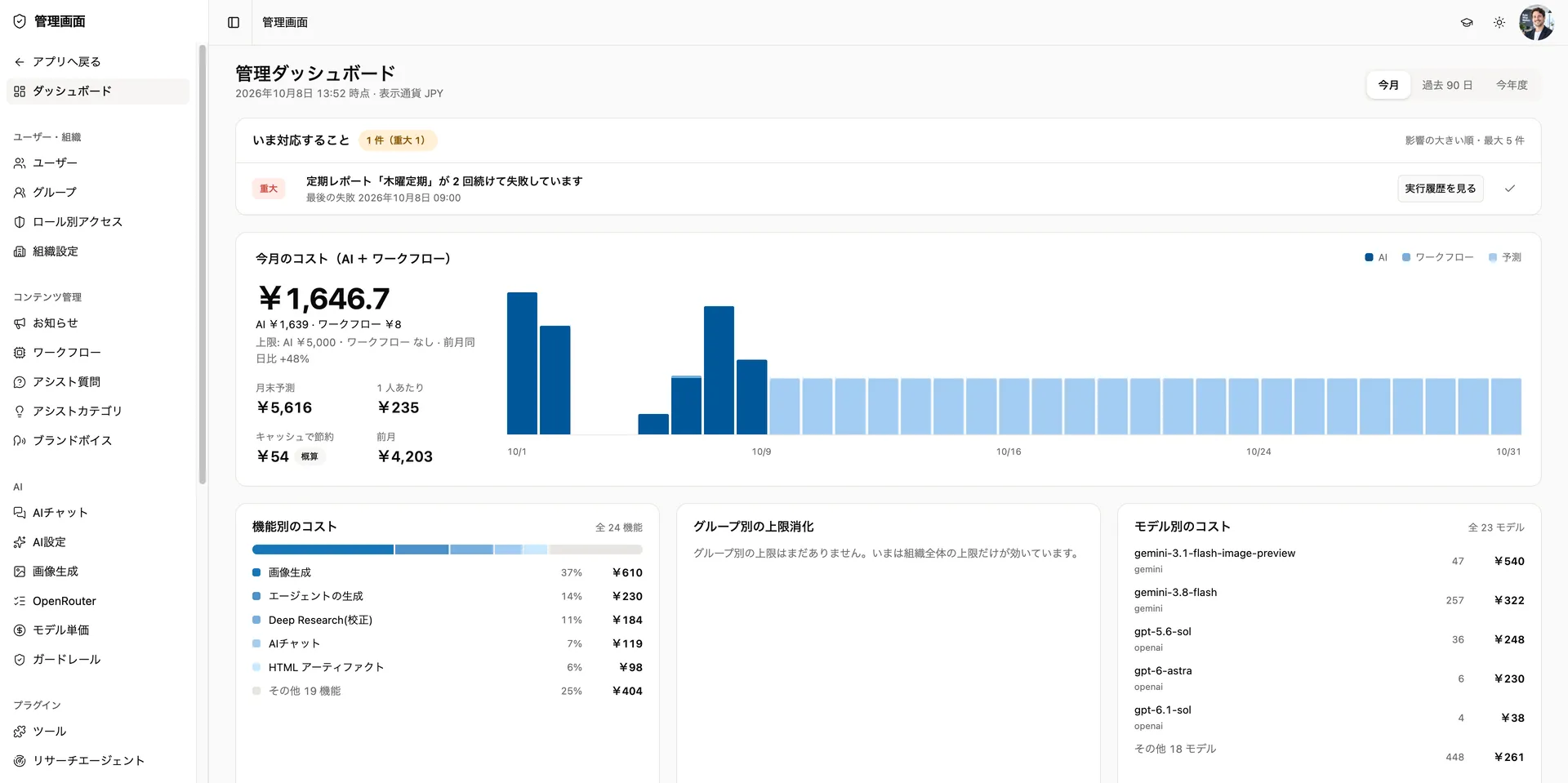This screenshot has width=1568, height=783.
Task: Click the ブランドボイス voice icon
Action: click(20, 441)
